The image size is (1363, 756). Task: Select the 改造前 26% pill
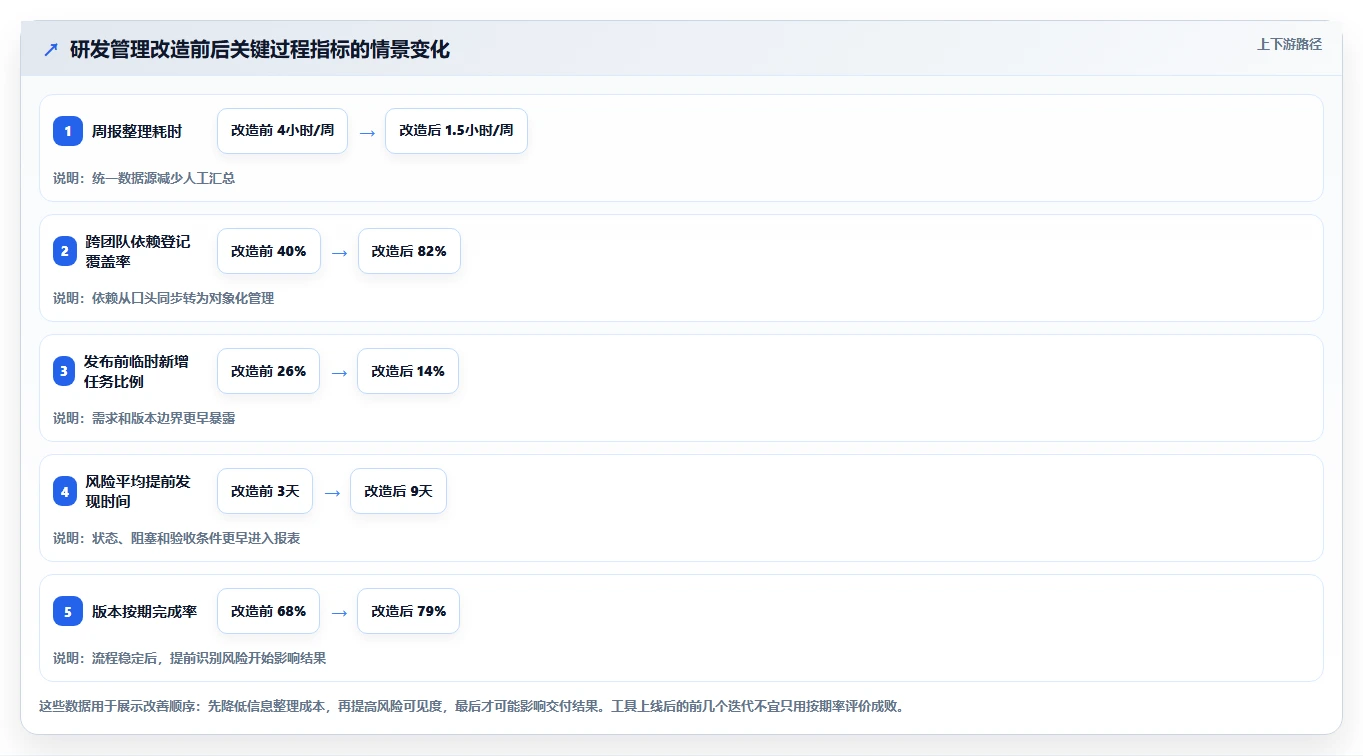(268, 371)
